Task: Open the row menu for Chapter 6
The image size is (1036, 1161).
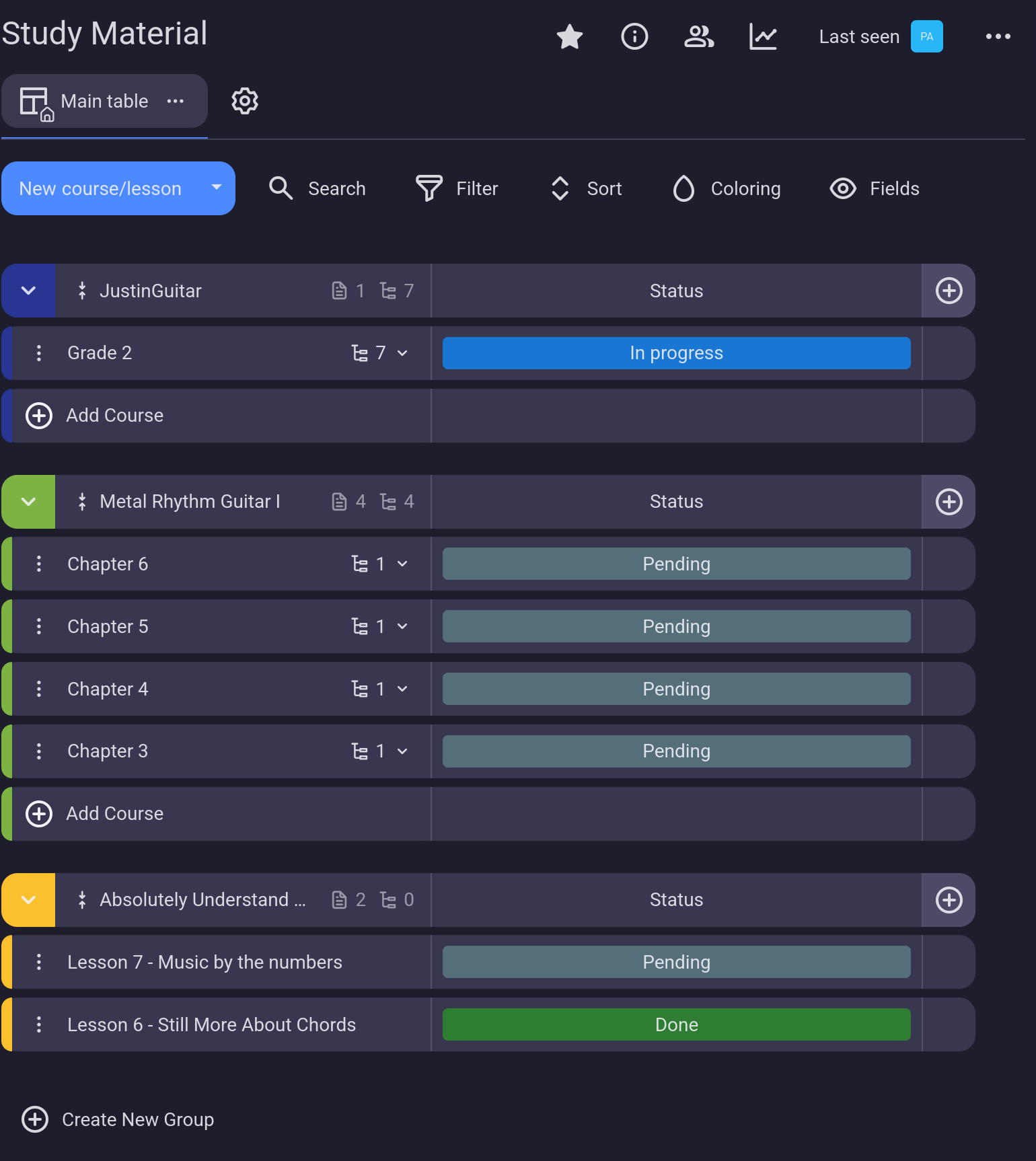Action: (39, 564)
